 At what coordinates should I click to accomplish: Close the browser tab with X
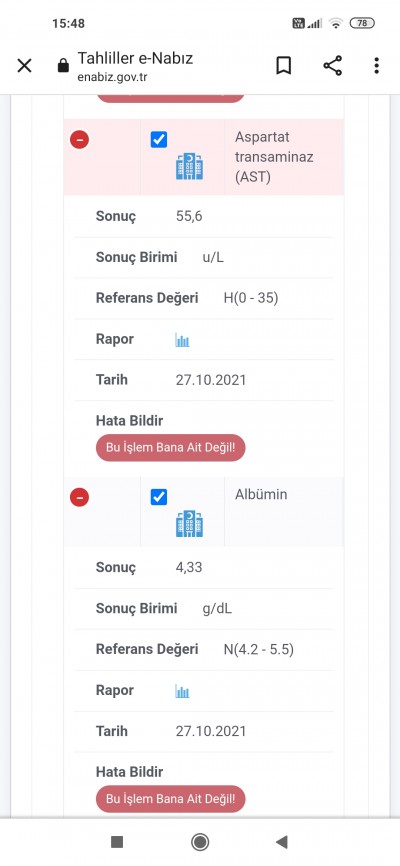point(24,66)
